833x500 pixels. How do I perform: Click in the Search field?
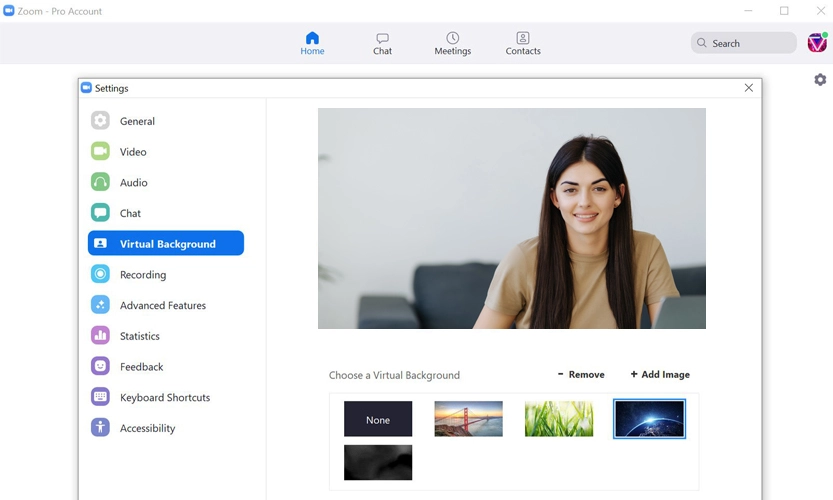(750, 43)
